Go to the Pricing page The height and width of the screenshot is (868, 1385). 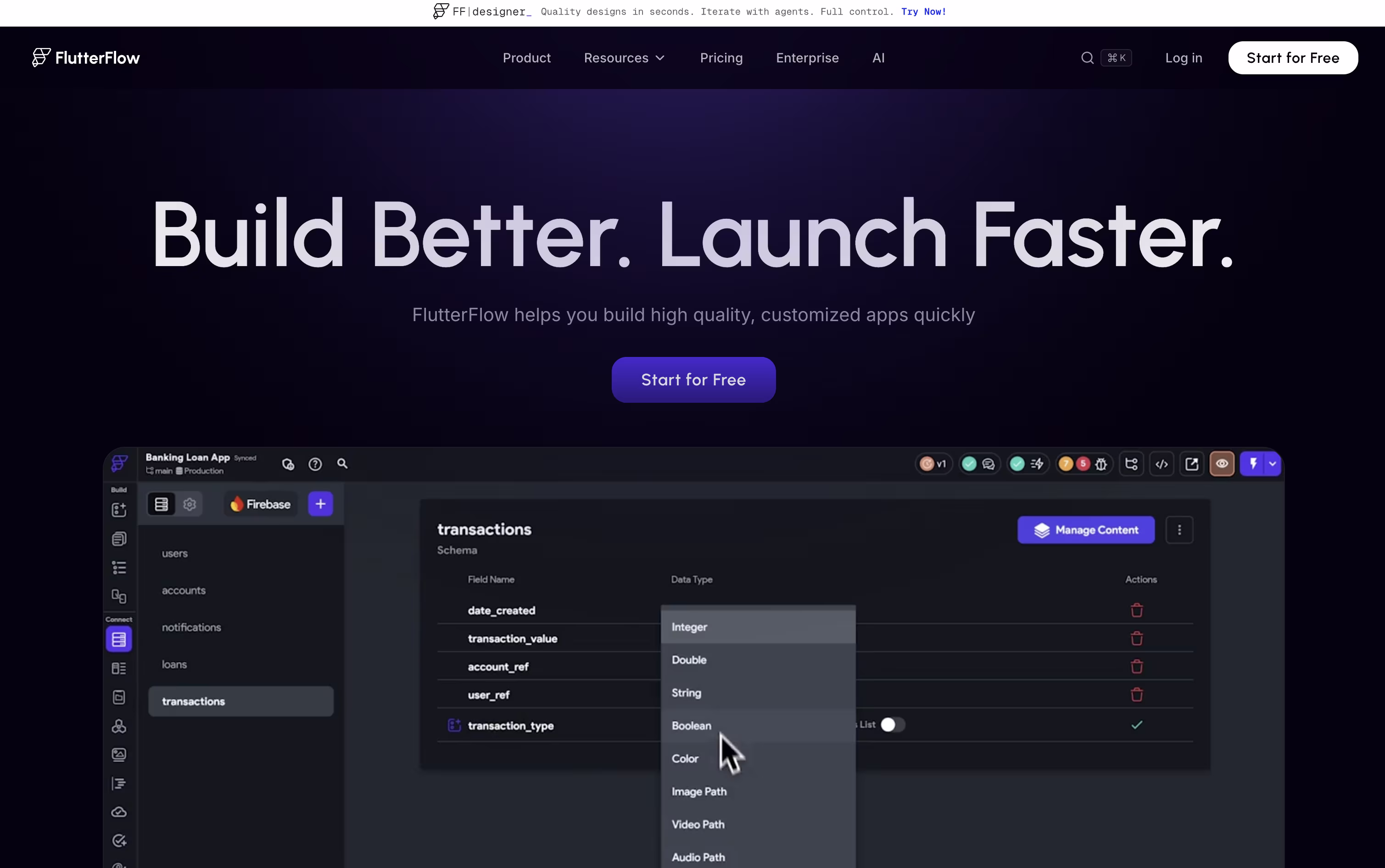pos(721,58)
